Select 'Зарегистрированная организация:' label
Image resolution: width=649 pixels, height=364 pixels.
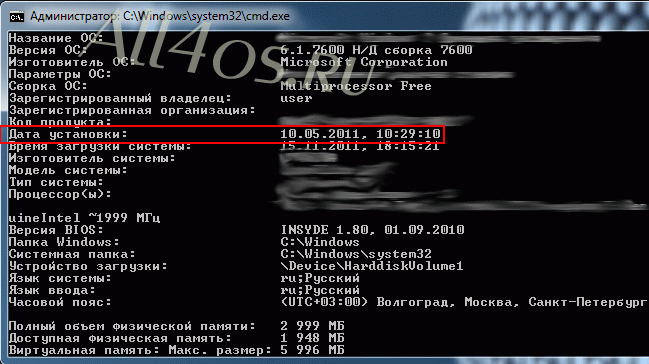pos(132,110)
